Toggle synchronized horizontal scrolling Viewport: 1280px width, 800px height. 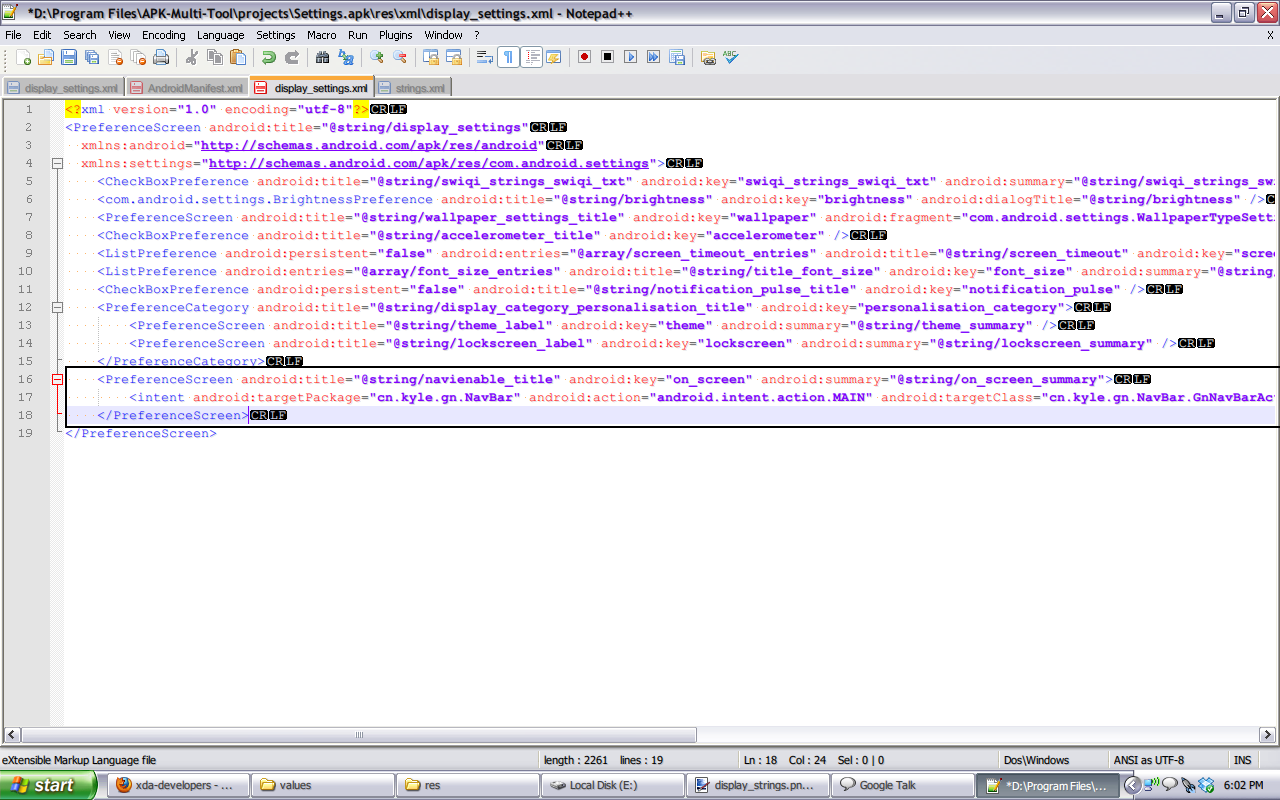click(454, 57)
